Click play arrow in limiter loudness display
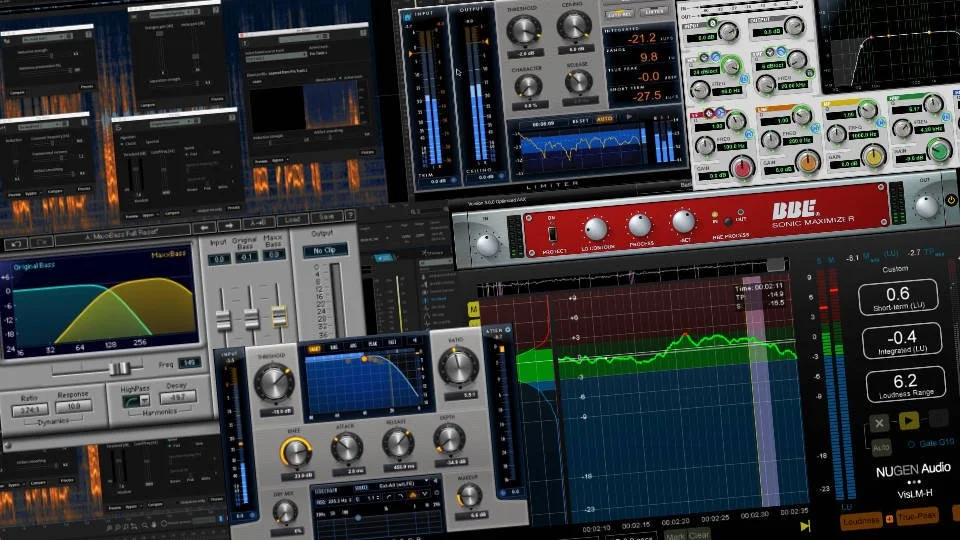960x540 pixels. click(x=629, y=117)
